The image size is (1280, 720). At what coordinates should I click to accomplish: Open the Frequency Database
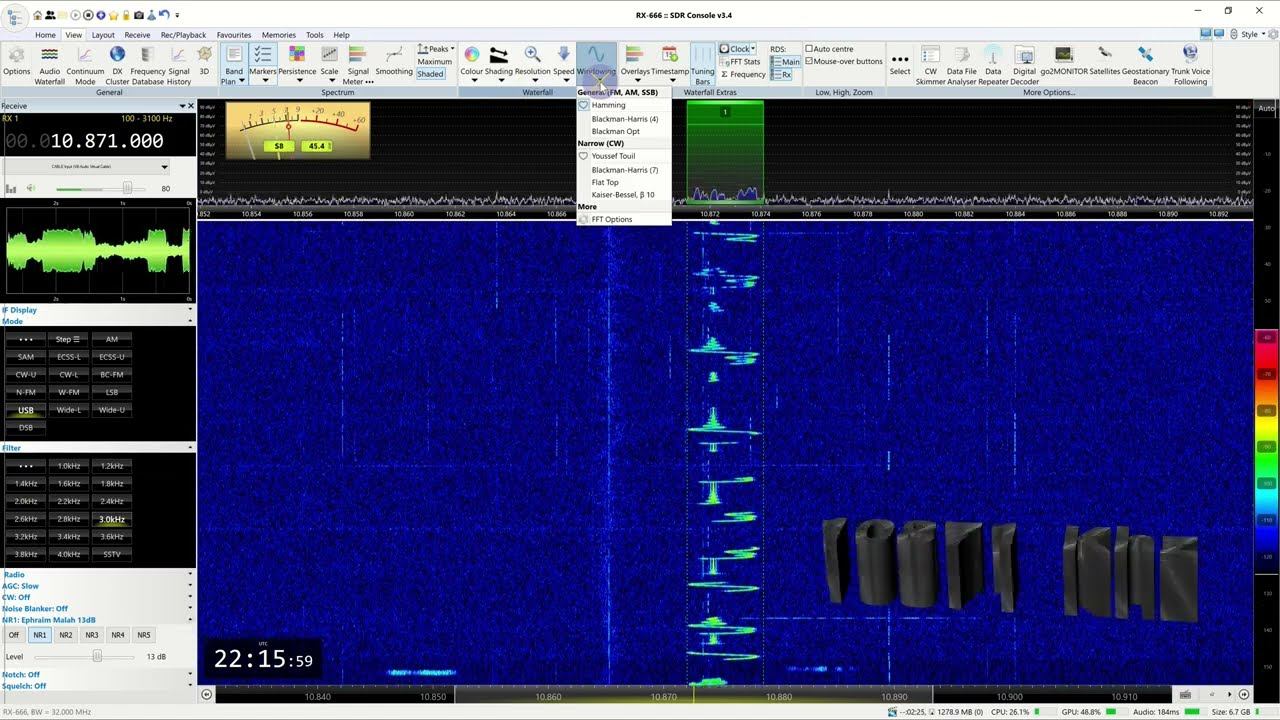click(x=147, y=62)
